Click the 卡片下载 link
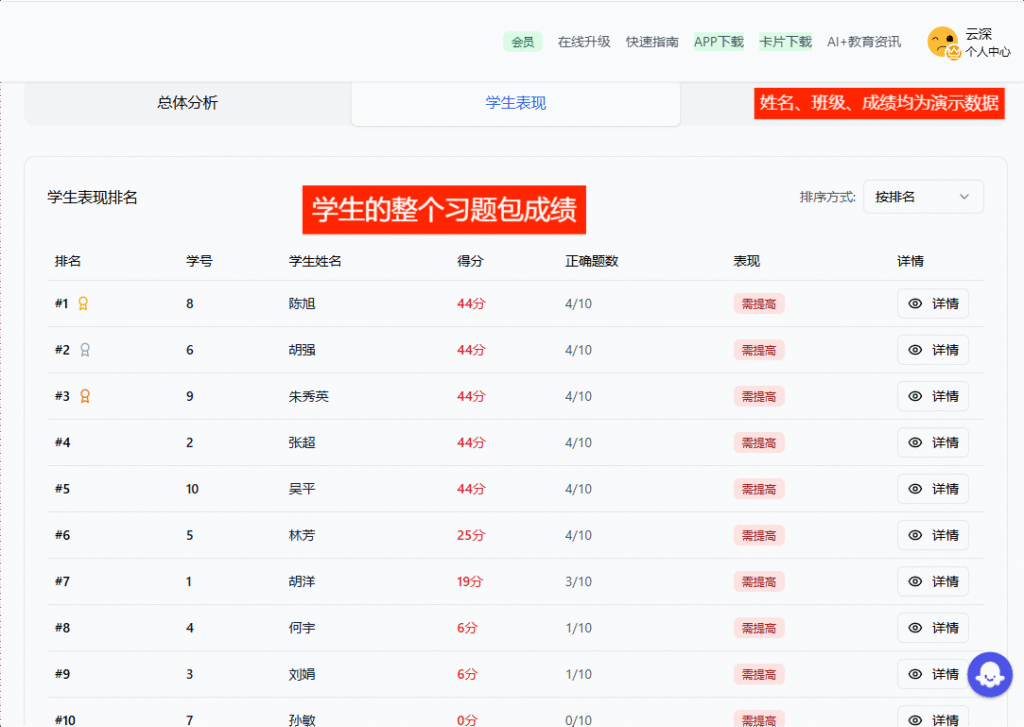This screenshot has height=727, width=1024. pyautogui.click(x=785, y=42)
